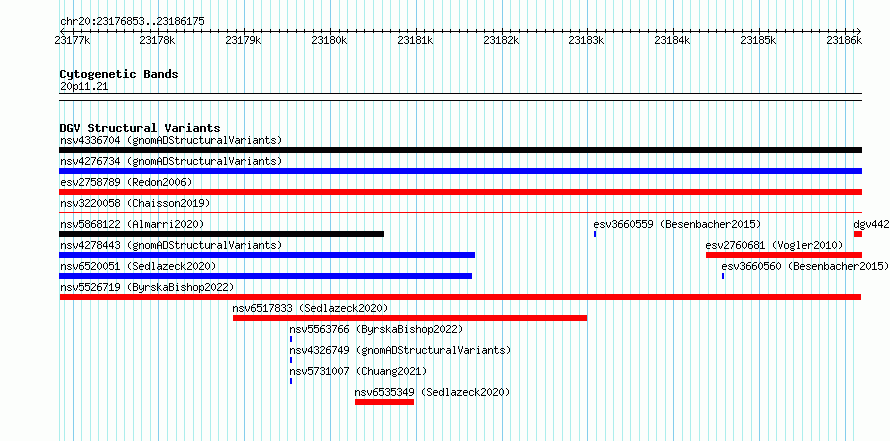
Task: Select the red bar under esv2760681
Action: [x=784, y=255]
